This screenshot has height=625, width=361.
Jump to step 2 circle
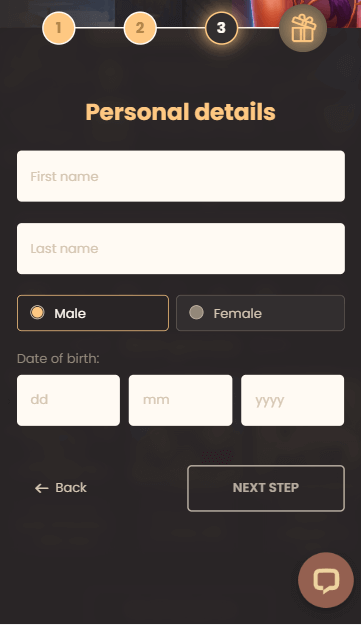[x=140, y=28]
